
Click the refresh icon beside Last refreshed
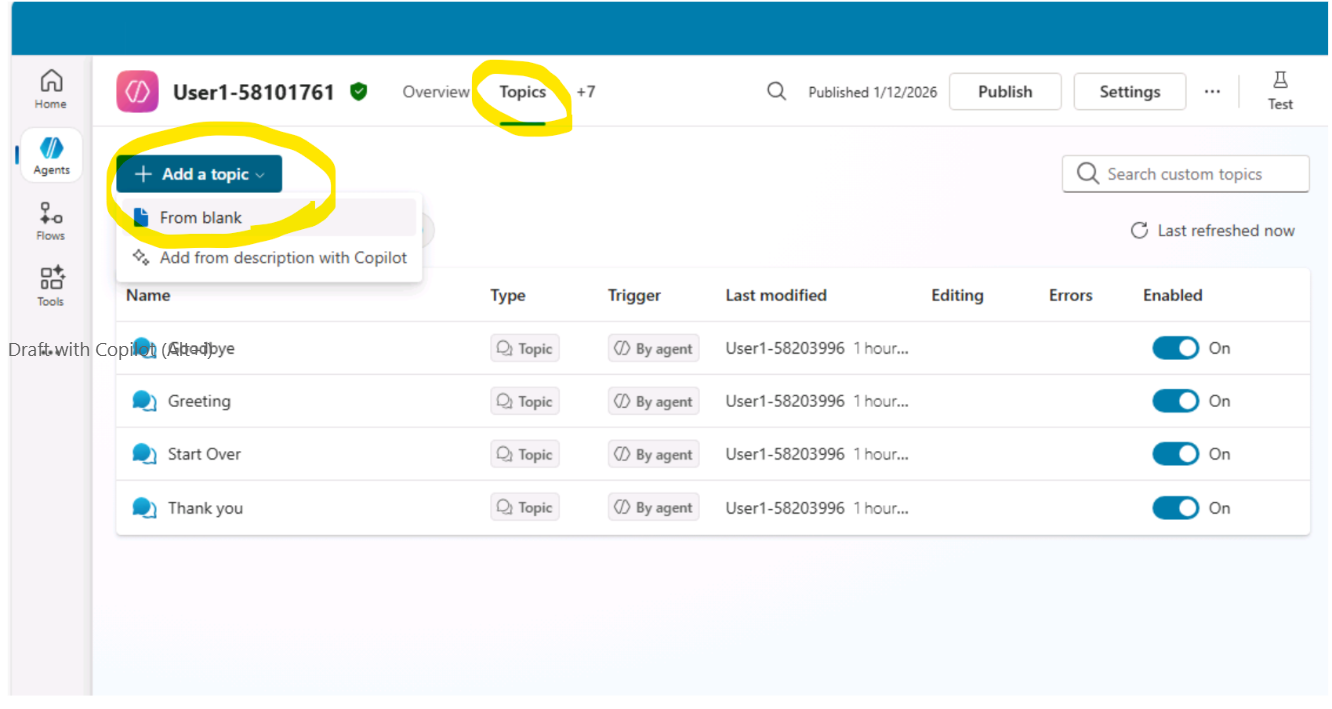click(x=1139, y=231)
